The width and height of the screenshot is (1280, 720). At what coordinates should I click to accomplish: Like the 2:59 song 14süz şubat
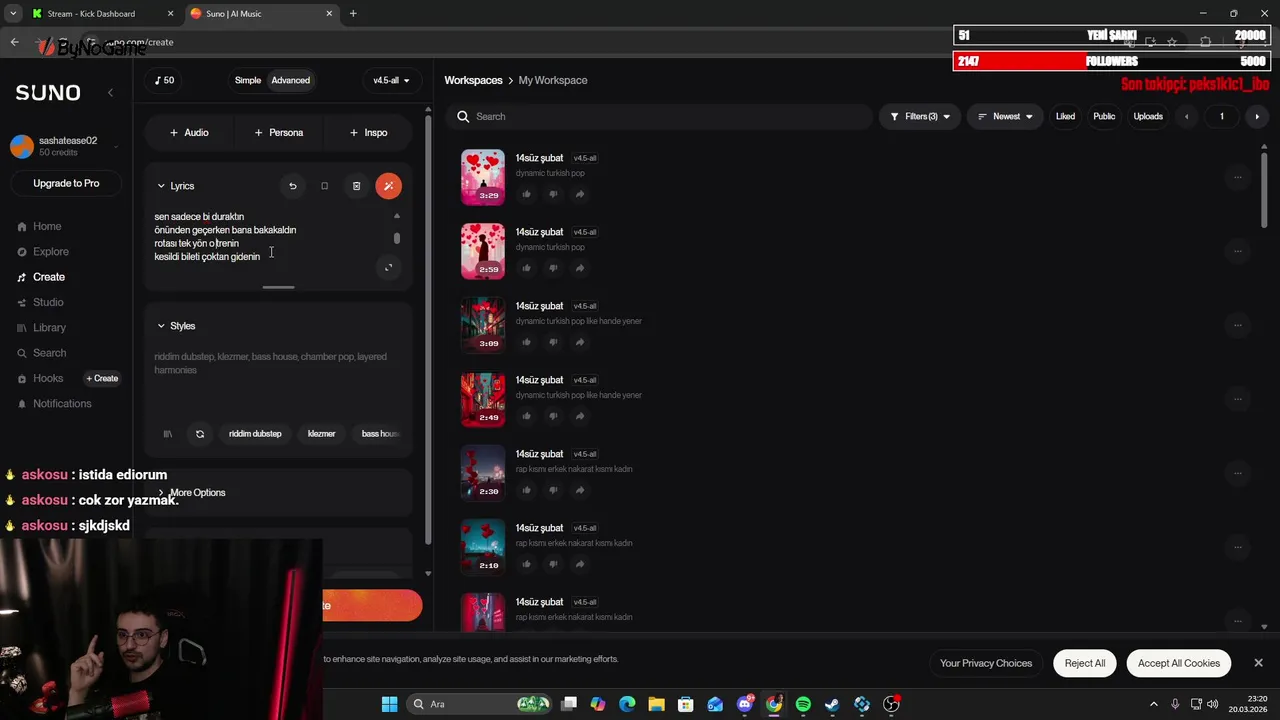[526, 268]
